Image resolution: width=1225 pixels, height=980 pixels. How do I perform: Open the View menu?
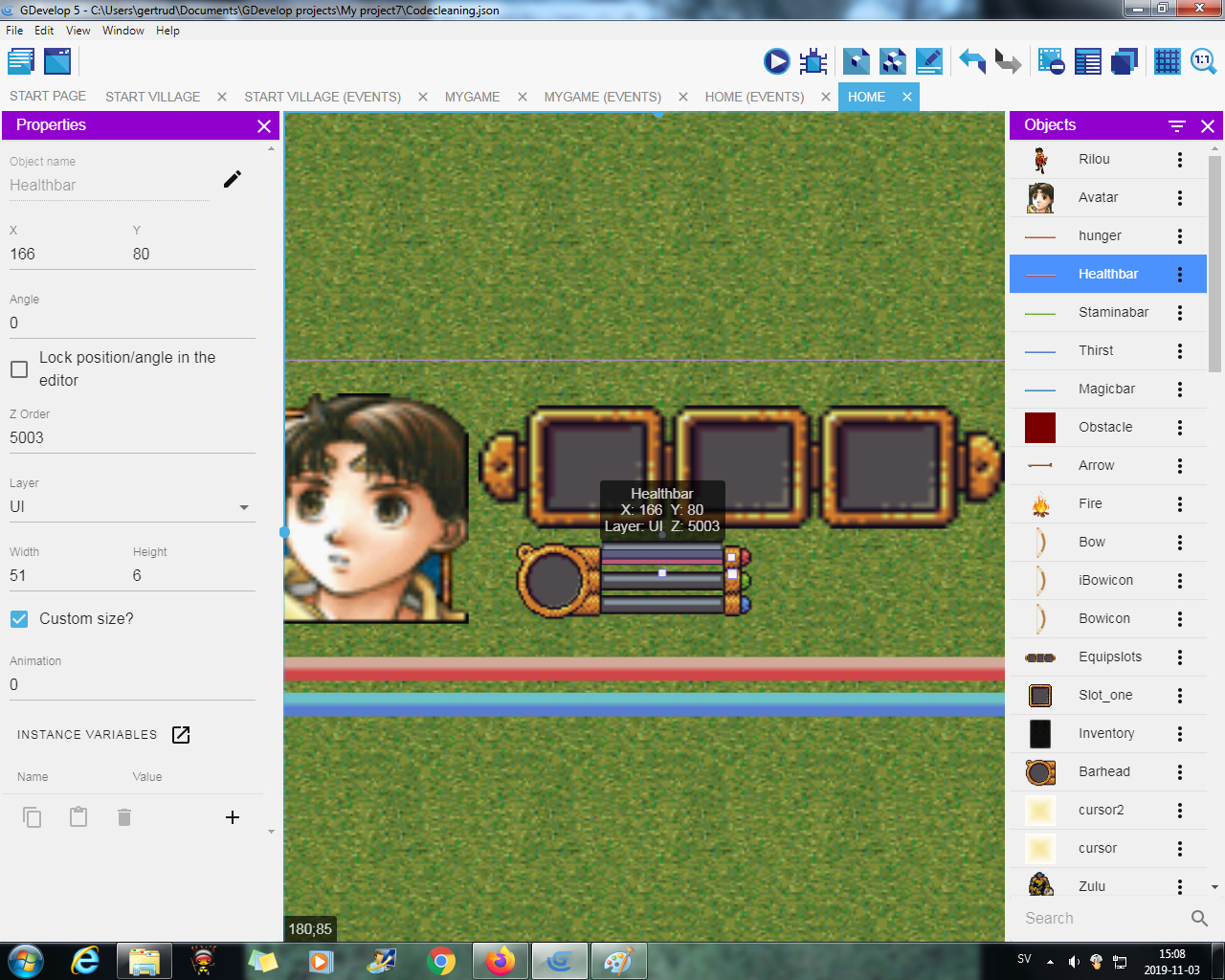coord(78,31)
